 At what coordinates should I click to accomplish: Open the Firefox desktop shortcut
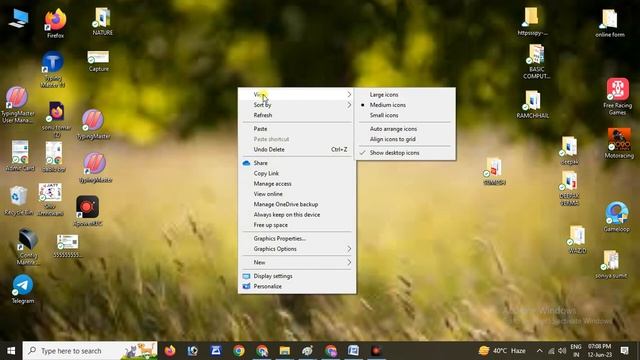click(x=55, y=22)
